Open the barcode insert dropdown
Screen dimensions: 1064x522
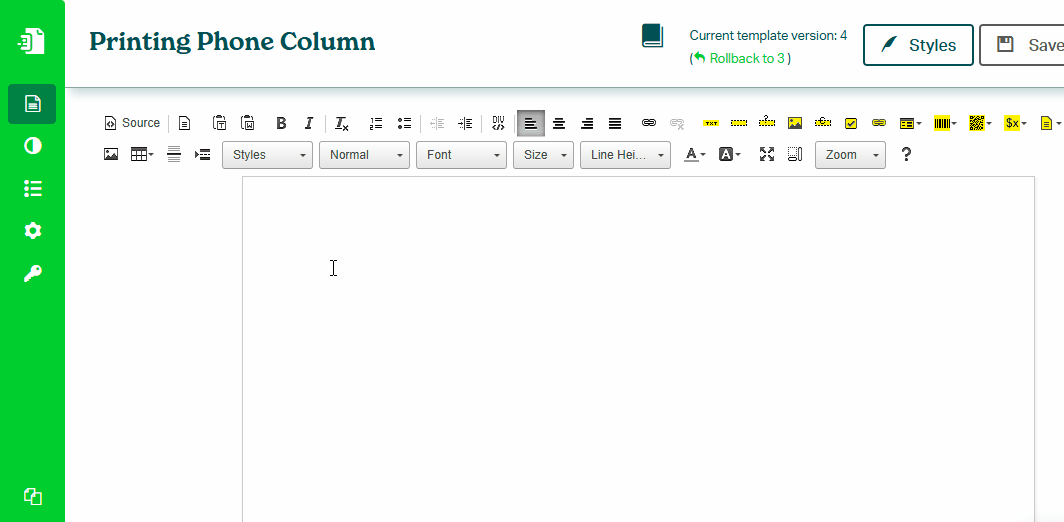(945, 123)
